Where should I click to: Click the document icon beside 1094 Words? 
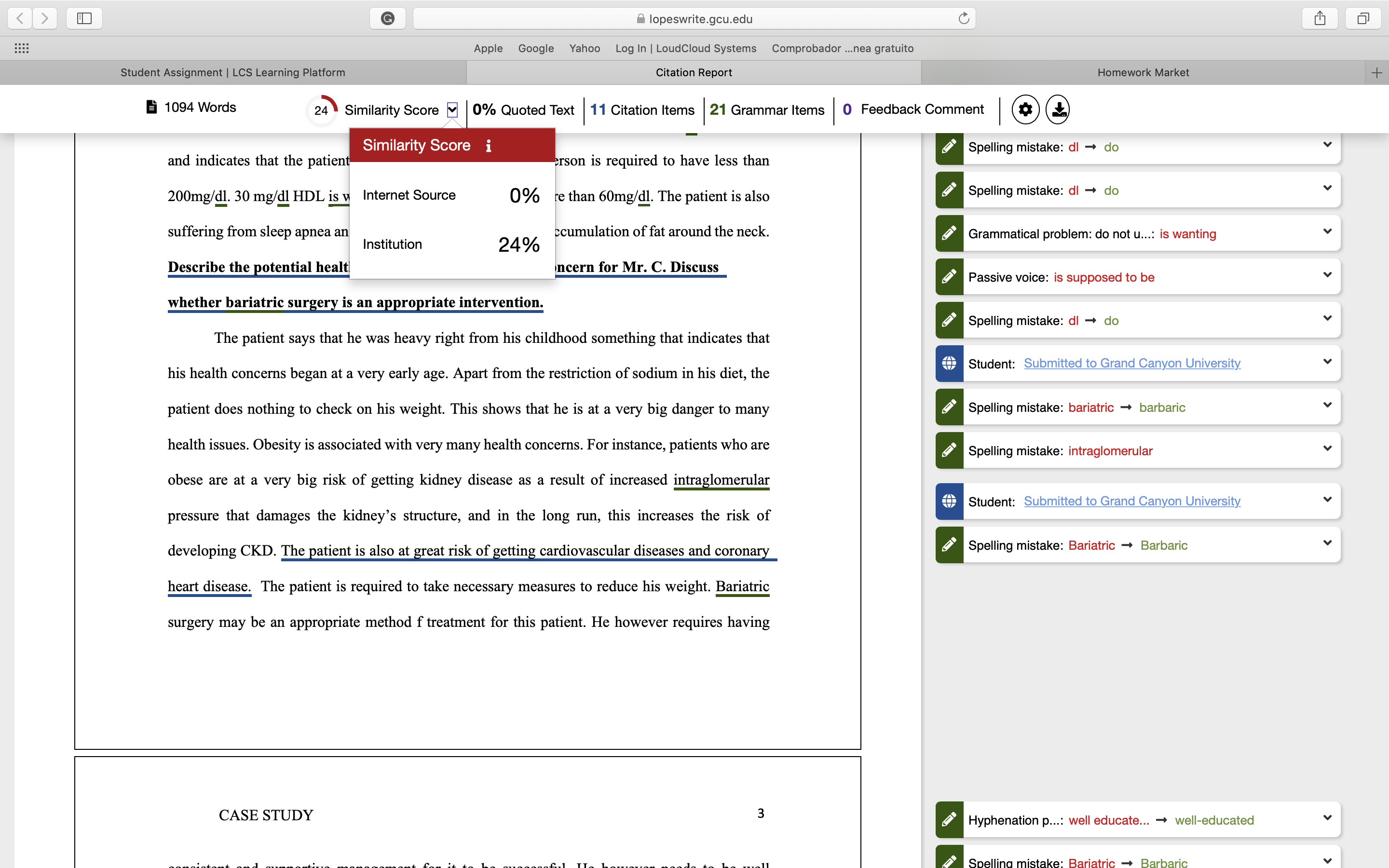[x=151, y=108]
